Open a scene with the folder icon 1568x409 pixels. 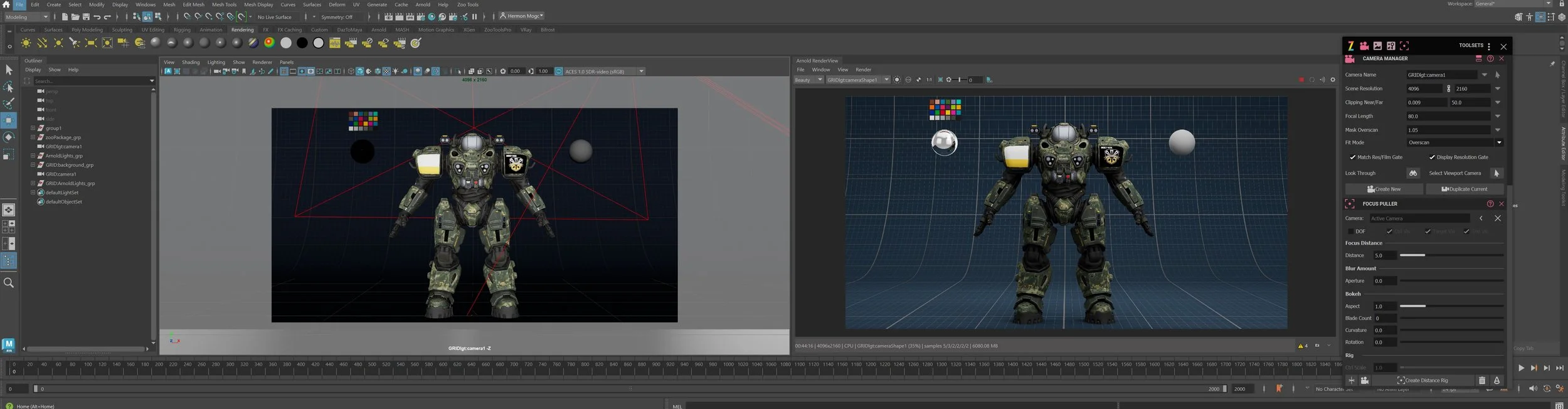coord(75,17)
